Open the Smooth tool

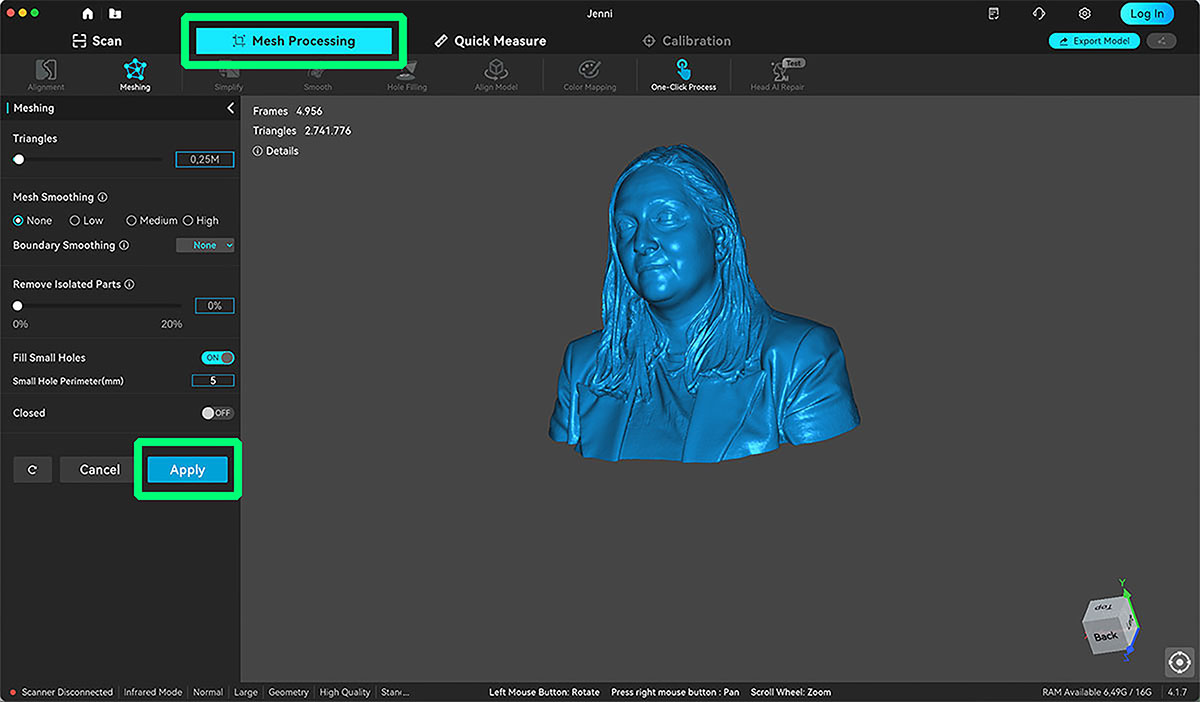click(x=318, y=74)
